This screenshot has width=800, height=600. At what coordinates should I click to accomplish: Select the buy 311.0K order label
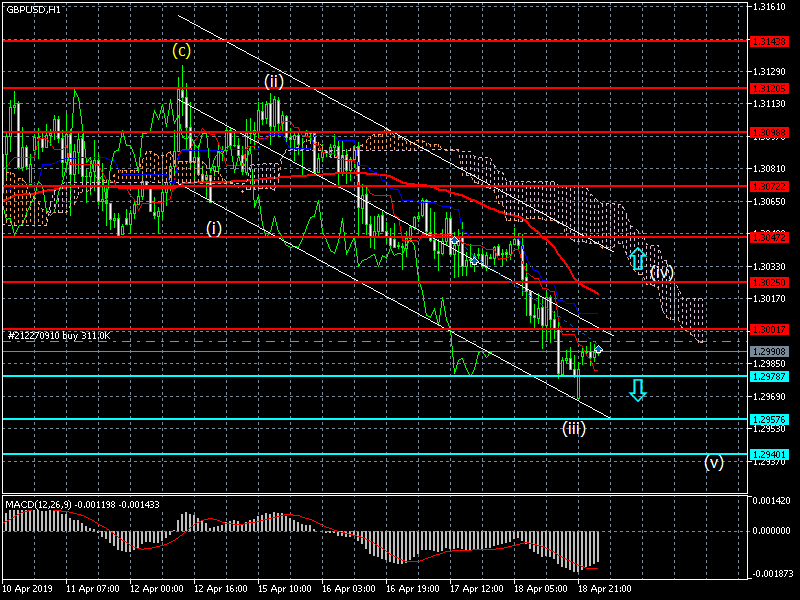pos(59,336)
